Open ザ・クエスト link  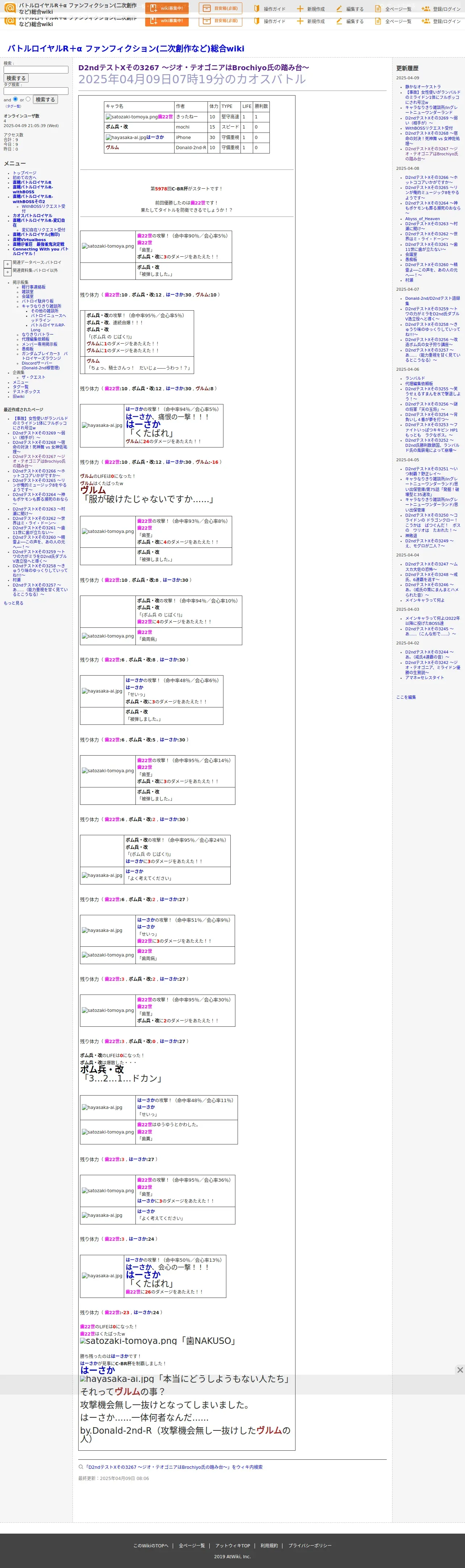click(33, 377)
